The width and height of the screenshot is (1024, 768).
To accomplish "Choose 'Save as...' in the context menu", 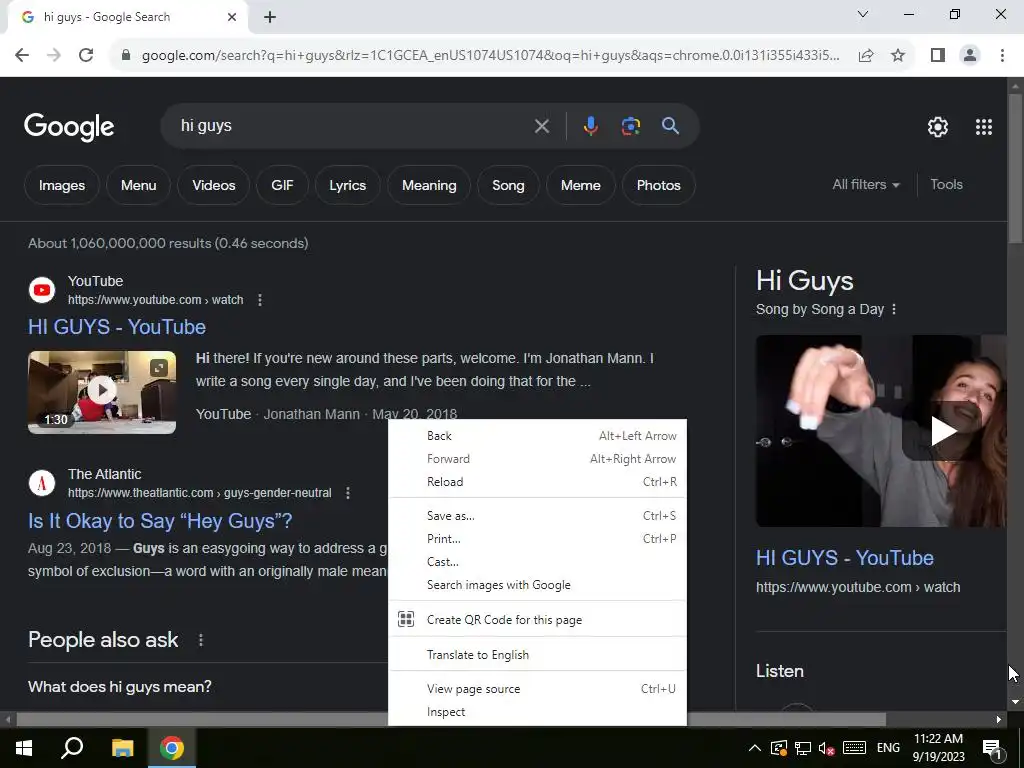I will point(537,516).
